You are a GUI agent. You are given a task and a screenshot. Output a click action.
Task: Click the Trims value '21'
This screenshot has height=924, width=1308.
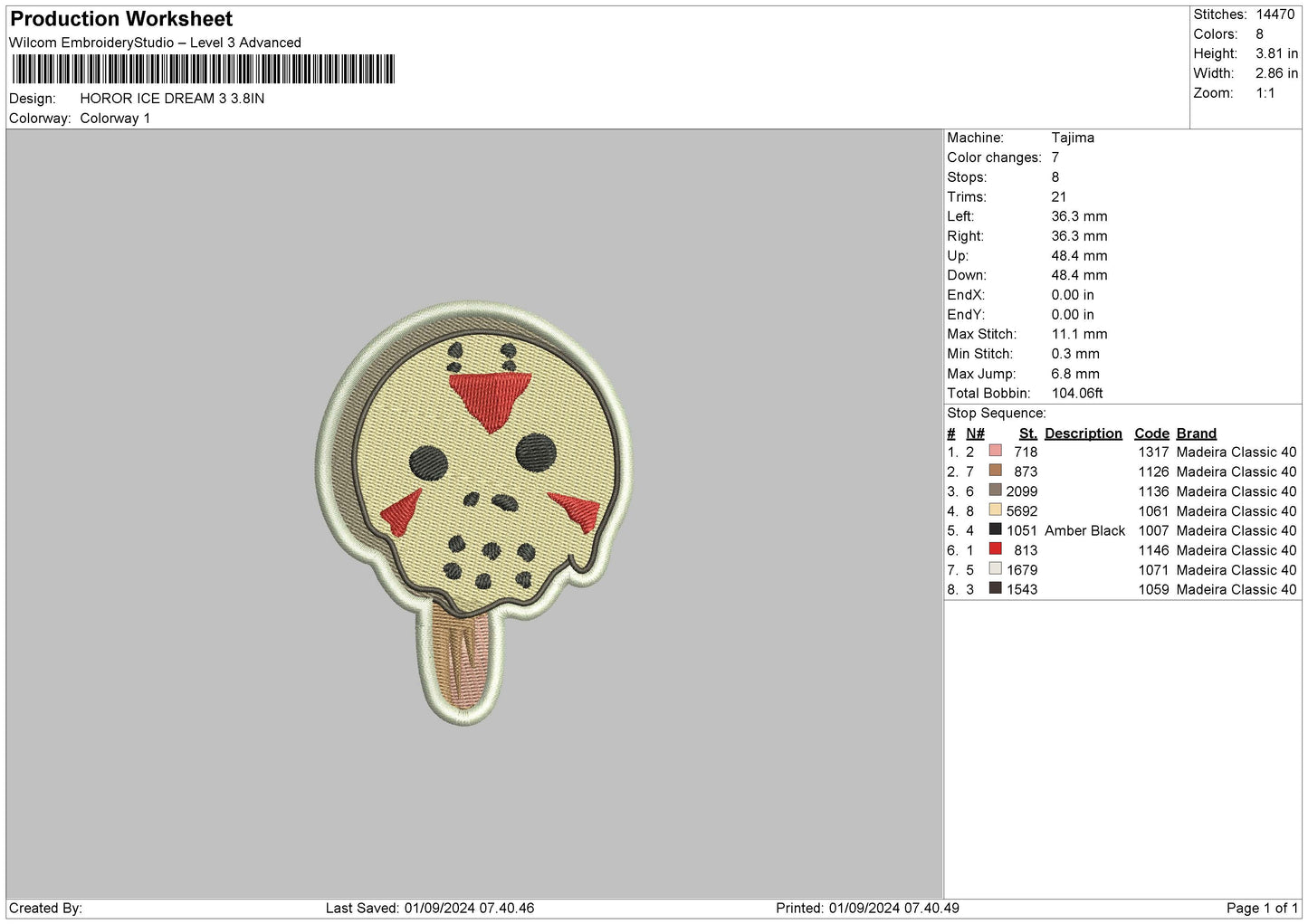click(x=1059, y=196)
